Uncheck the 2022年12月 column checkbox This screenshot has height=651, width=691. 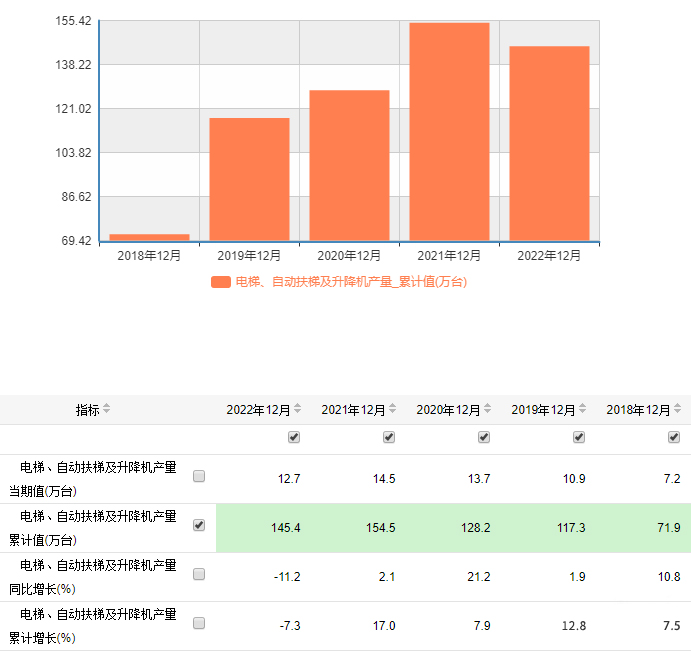pos(294,437)
